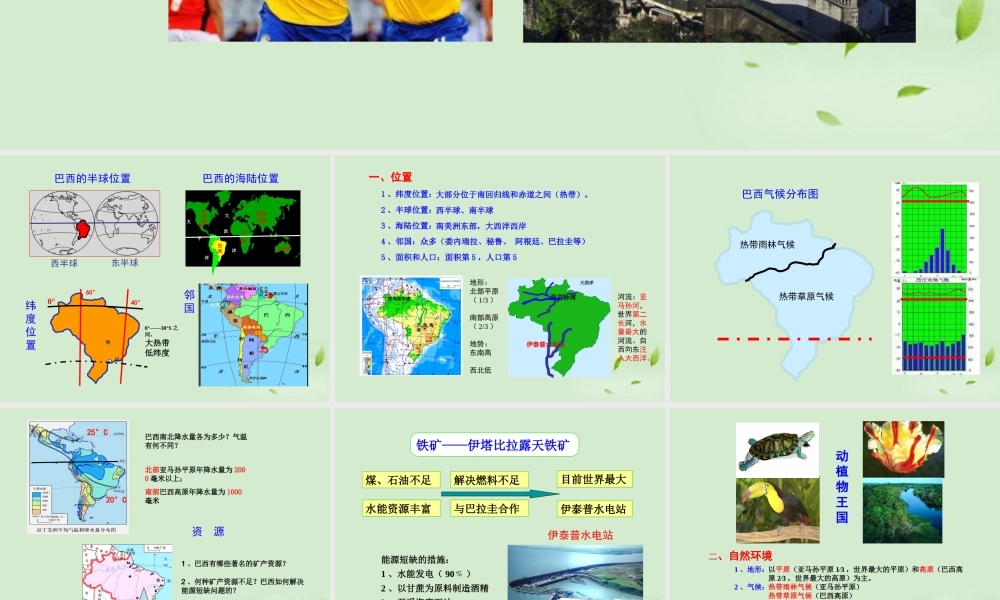The height and width of the screenshot is (600, 1000).
Task: Select the red and yellow flower photo
Action: coord(904,449)
